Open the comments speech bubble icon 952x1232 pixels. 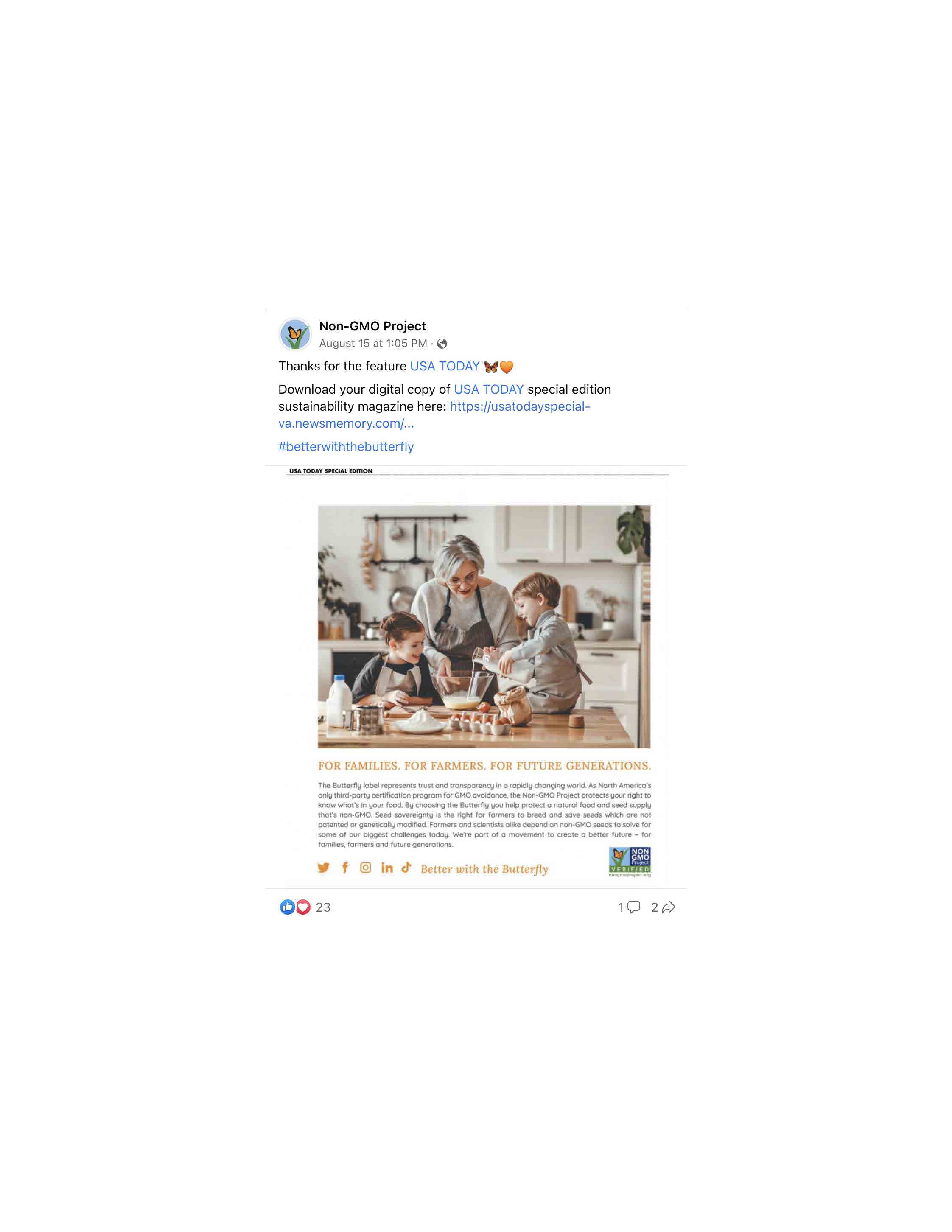point(634,907)
